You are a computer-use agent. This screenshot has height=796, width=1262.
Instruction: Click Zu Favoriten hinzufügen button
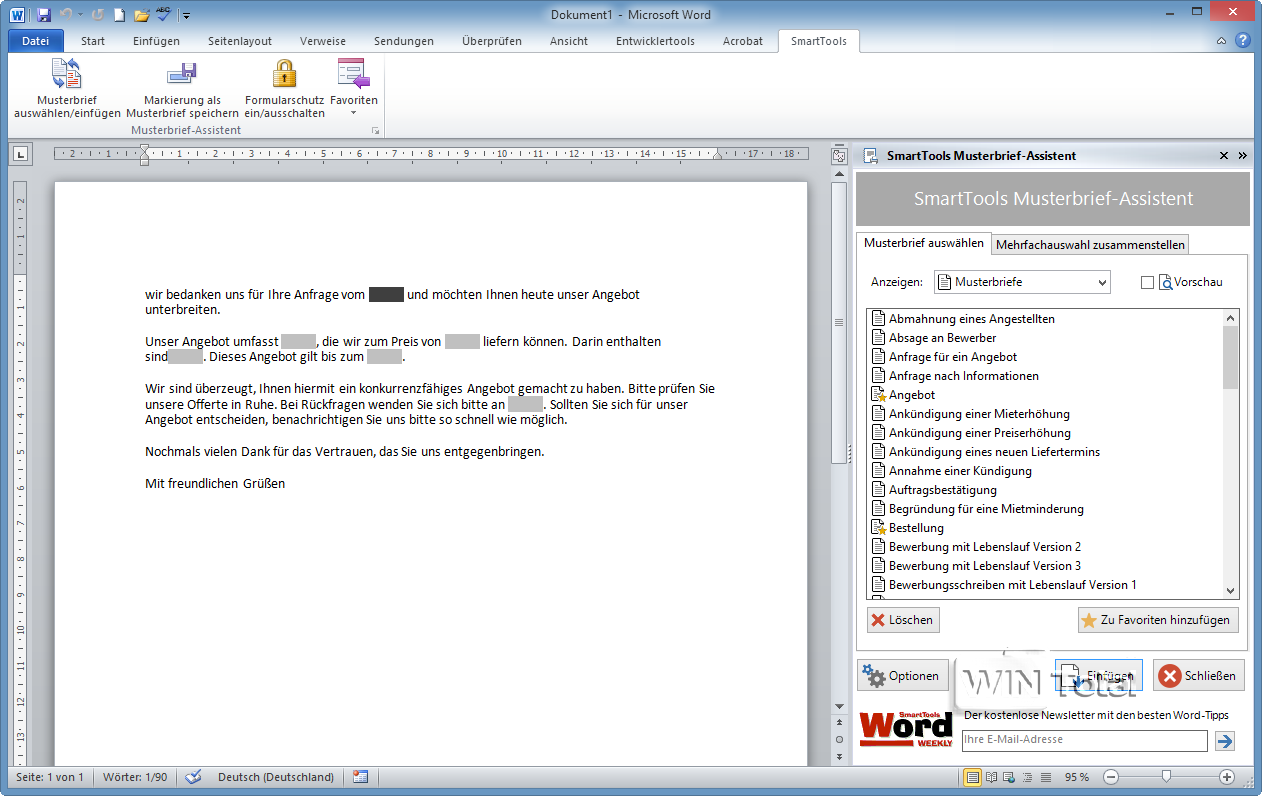point(1158,620)
